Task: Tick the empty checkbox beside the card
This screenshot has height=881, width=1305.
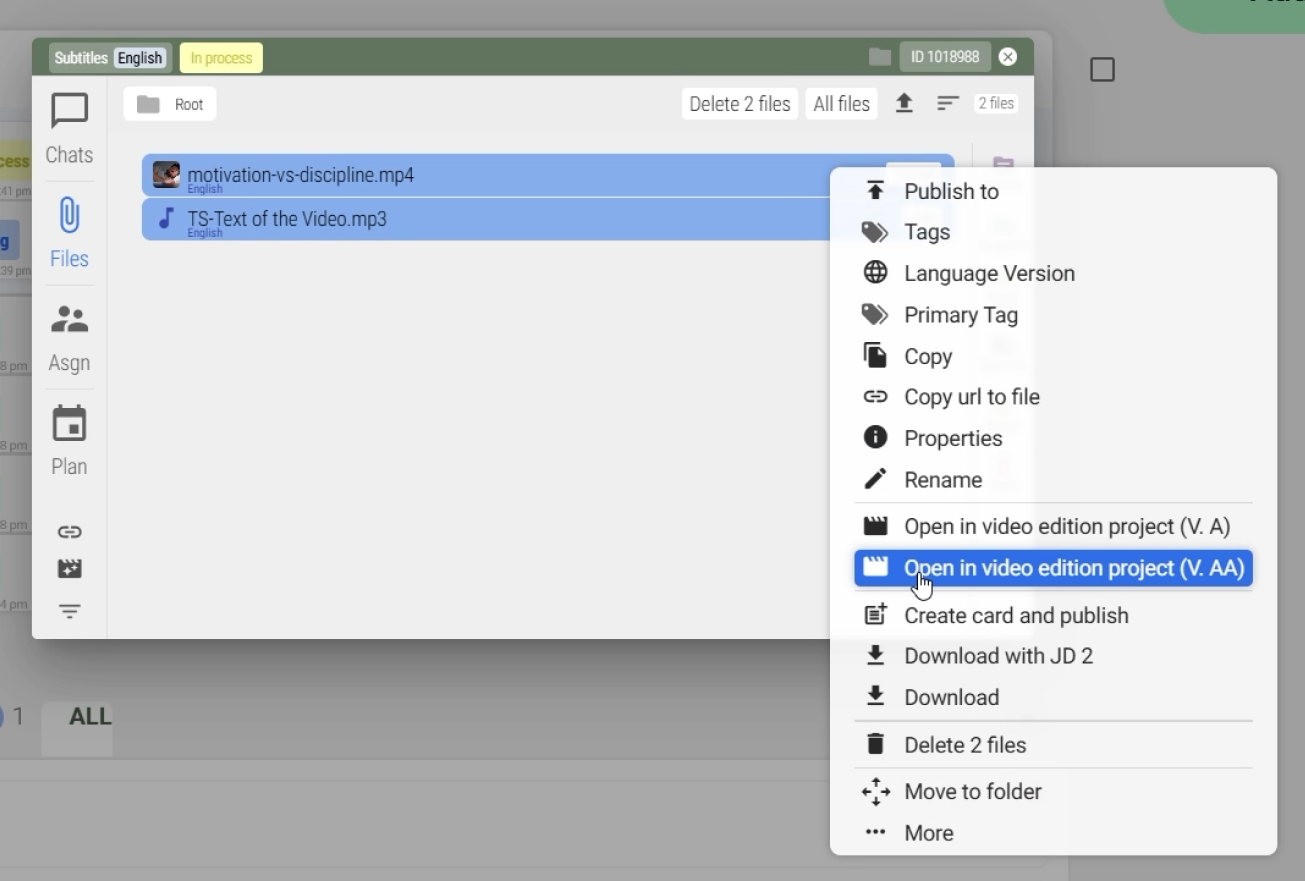Action: (1102, 70)
